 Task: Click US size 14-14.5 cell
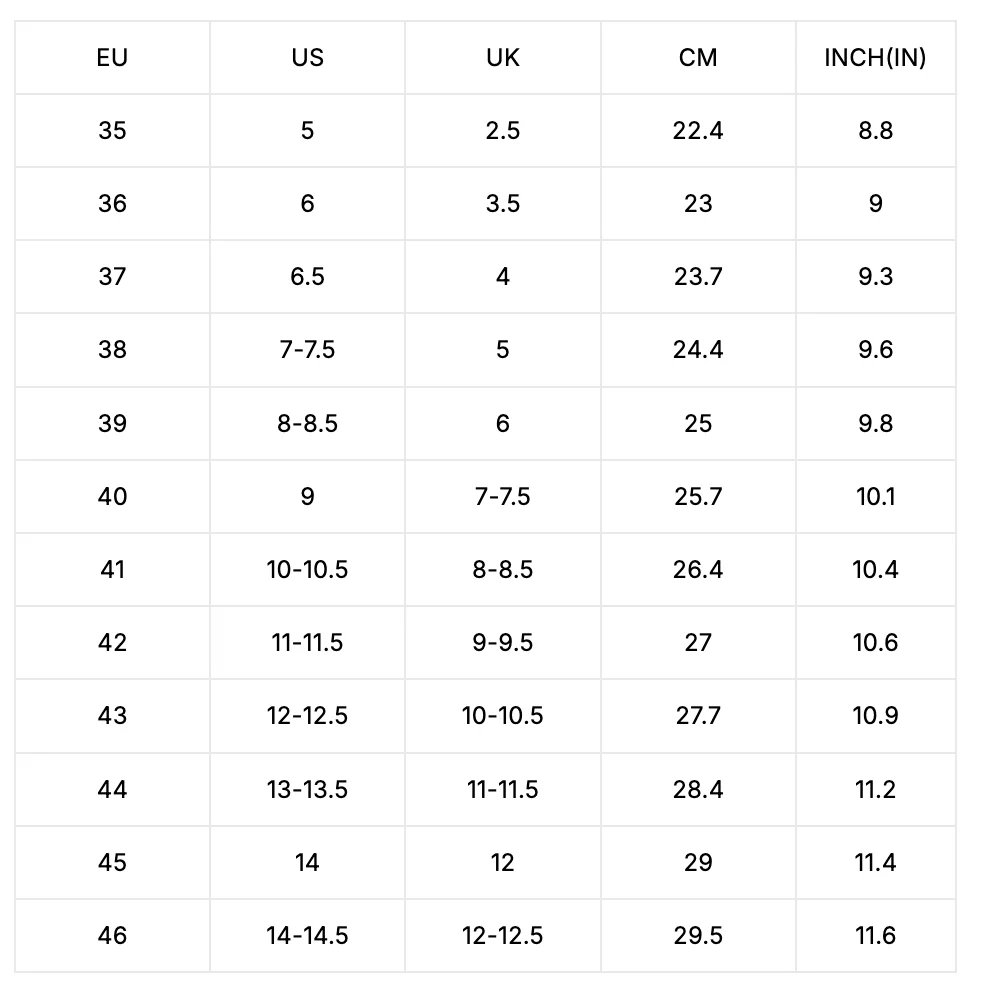click(307, 936)
